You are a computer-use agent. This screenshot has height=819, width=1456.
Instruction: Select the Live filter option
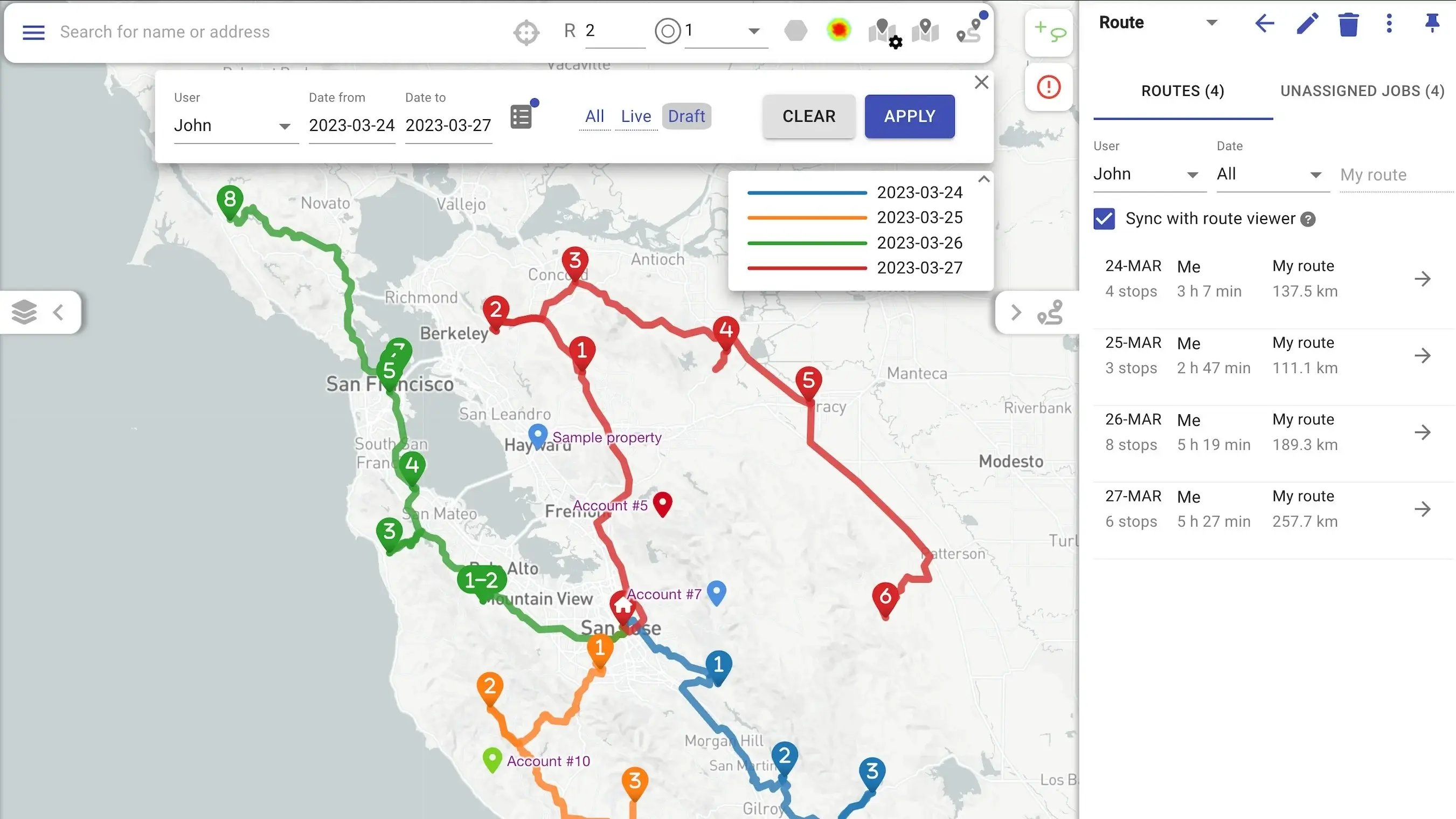tap(636, 116)
